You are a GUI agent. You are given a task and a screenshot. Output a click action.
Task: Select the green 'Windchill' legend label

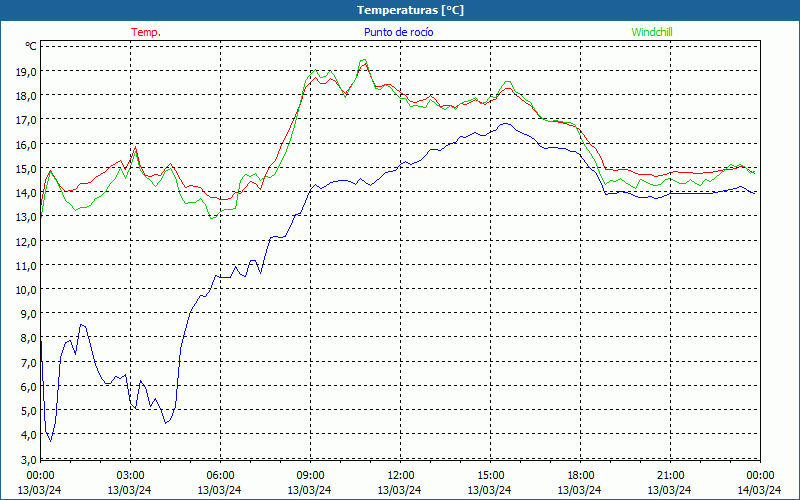pos(652,32)
